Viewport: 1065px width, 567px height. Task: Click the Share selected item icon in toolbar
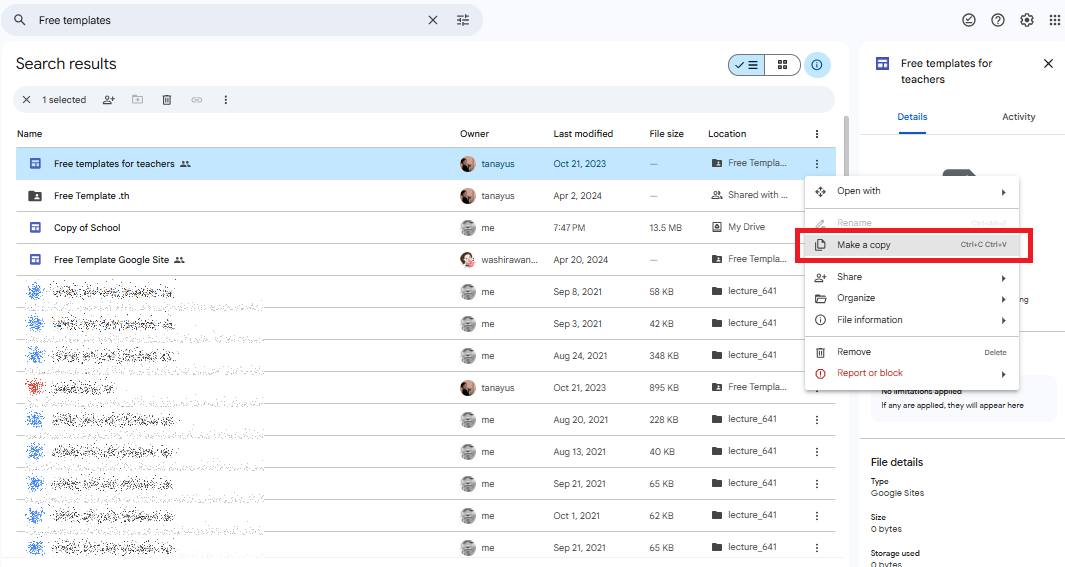(x=109, y=100)
